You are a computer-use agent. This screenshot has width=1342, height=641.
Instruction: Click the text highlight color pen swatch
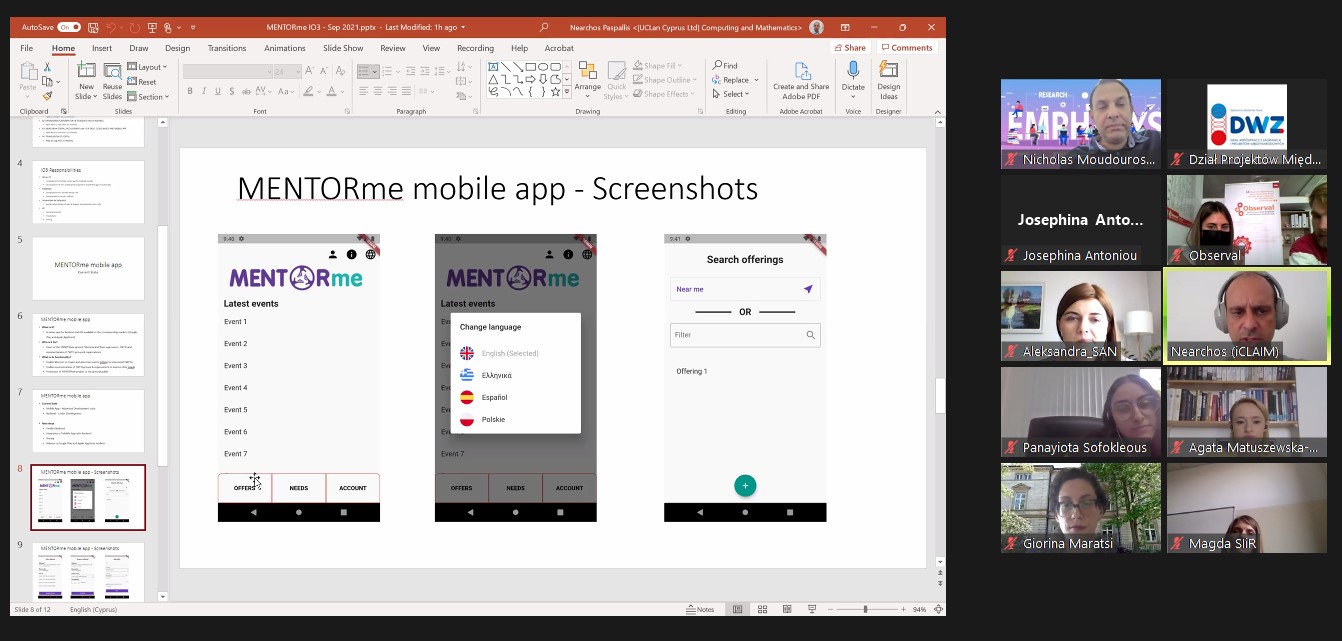(x=309, y=91)
